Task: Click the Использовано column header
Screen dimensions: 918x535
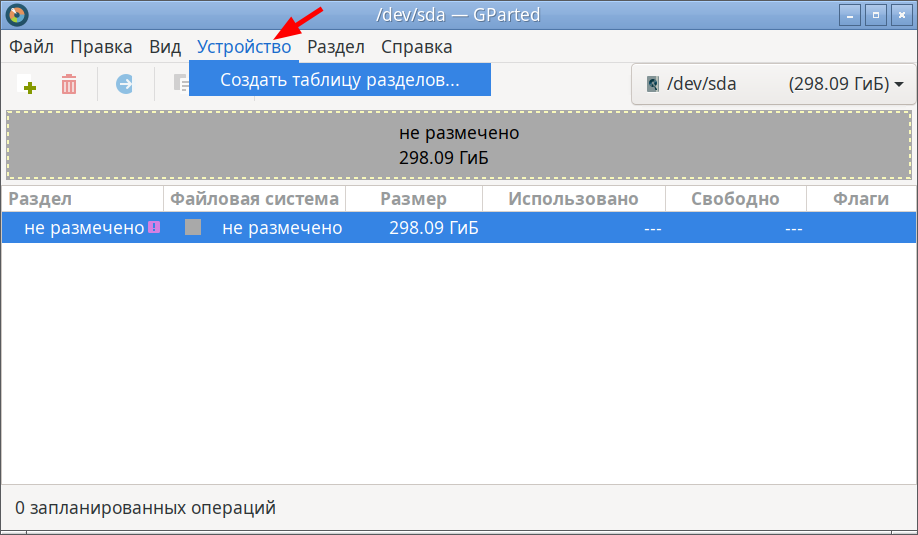Action: 574,199
